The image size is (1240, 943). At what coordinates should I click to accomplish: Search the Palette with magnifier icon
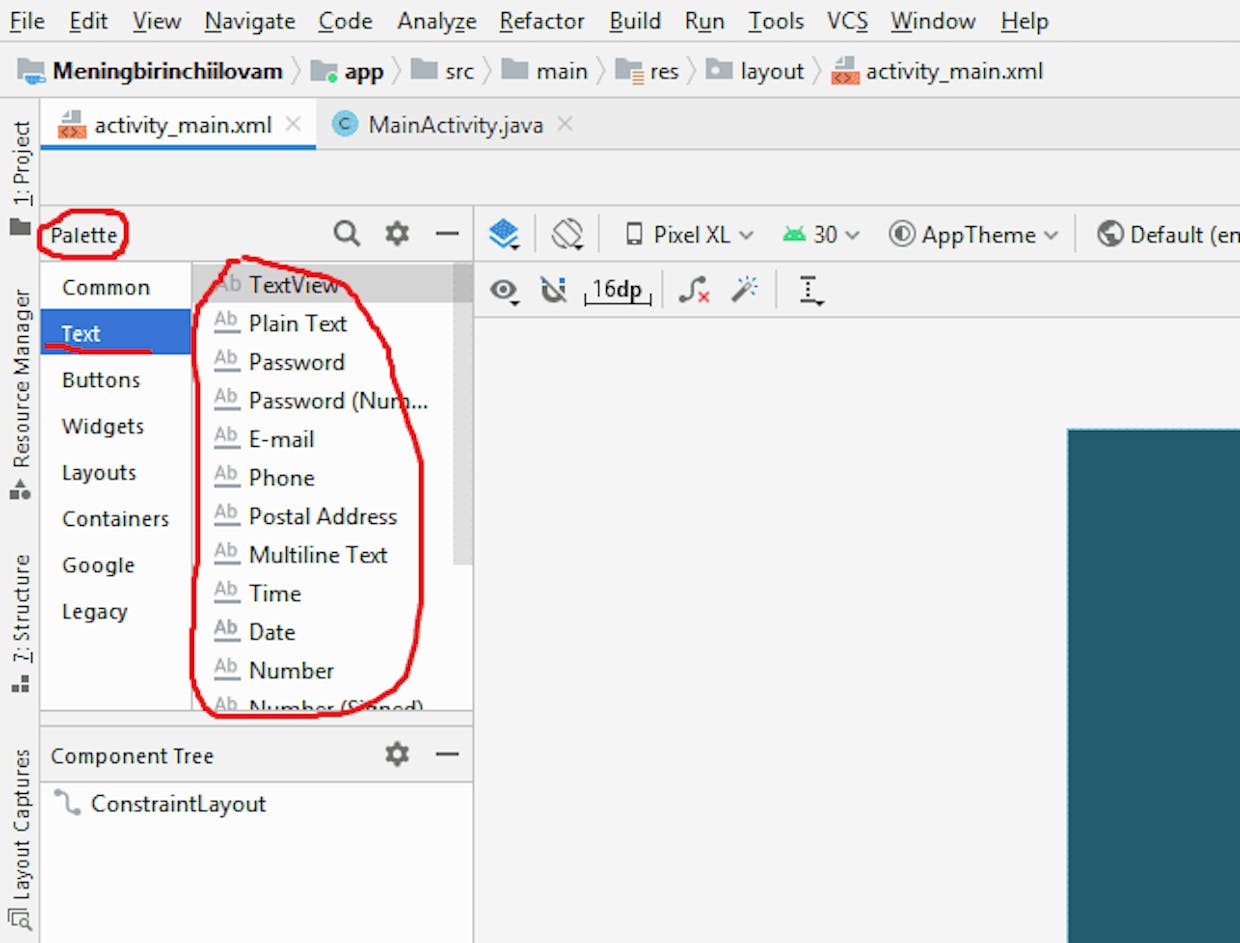(346, 234)
